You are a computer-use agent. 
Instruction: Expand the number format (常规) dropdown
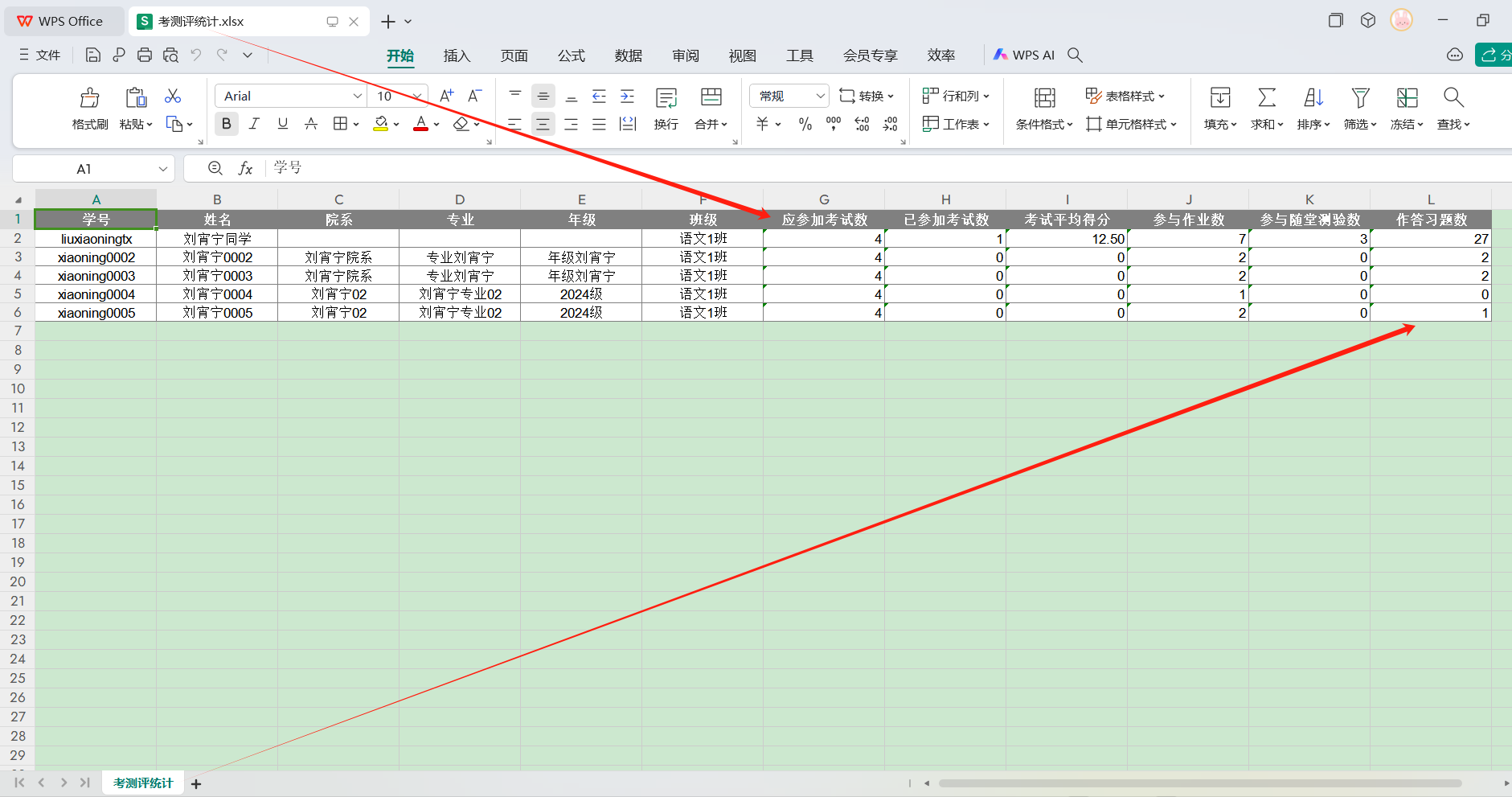click(820, 97)
